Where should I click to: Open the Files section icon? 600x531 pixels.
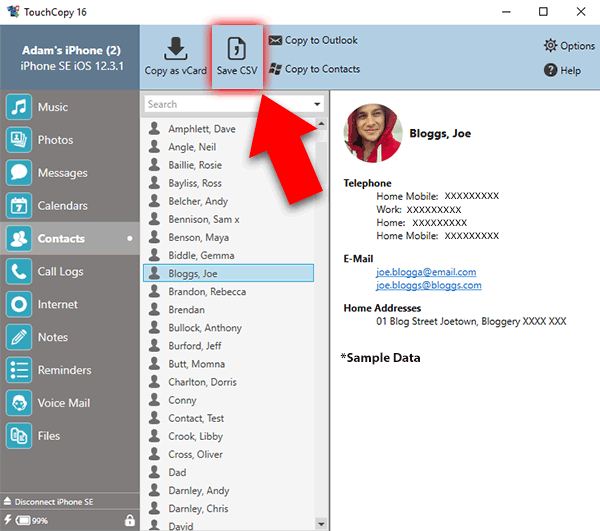pos(19,436)
